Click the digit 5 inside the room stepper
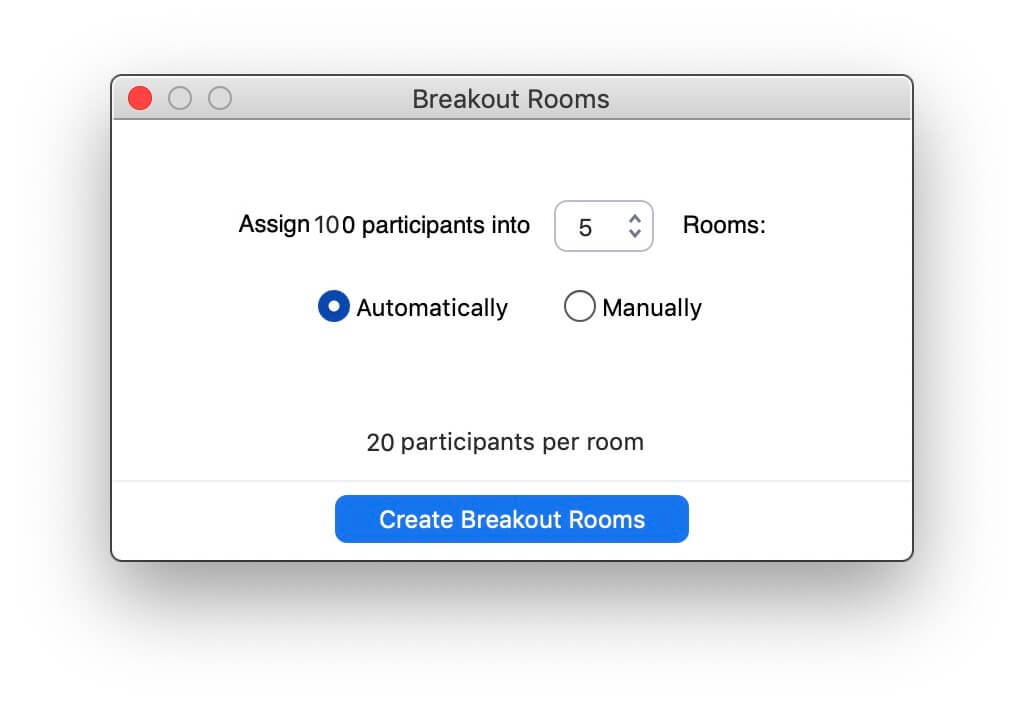 [x=584, y=228]
